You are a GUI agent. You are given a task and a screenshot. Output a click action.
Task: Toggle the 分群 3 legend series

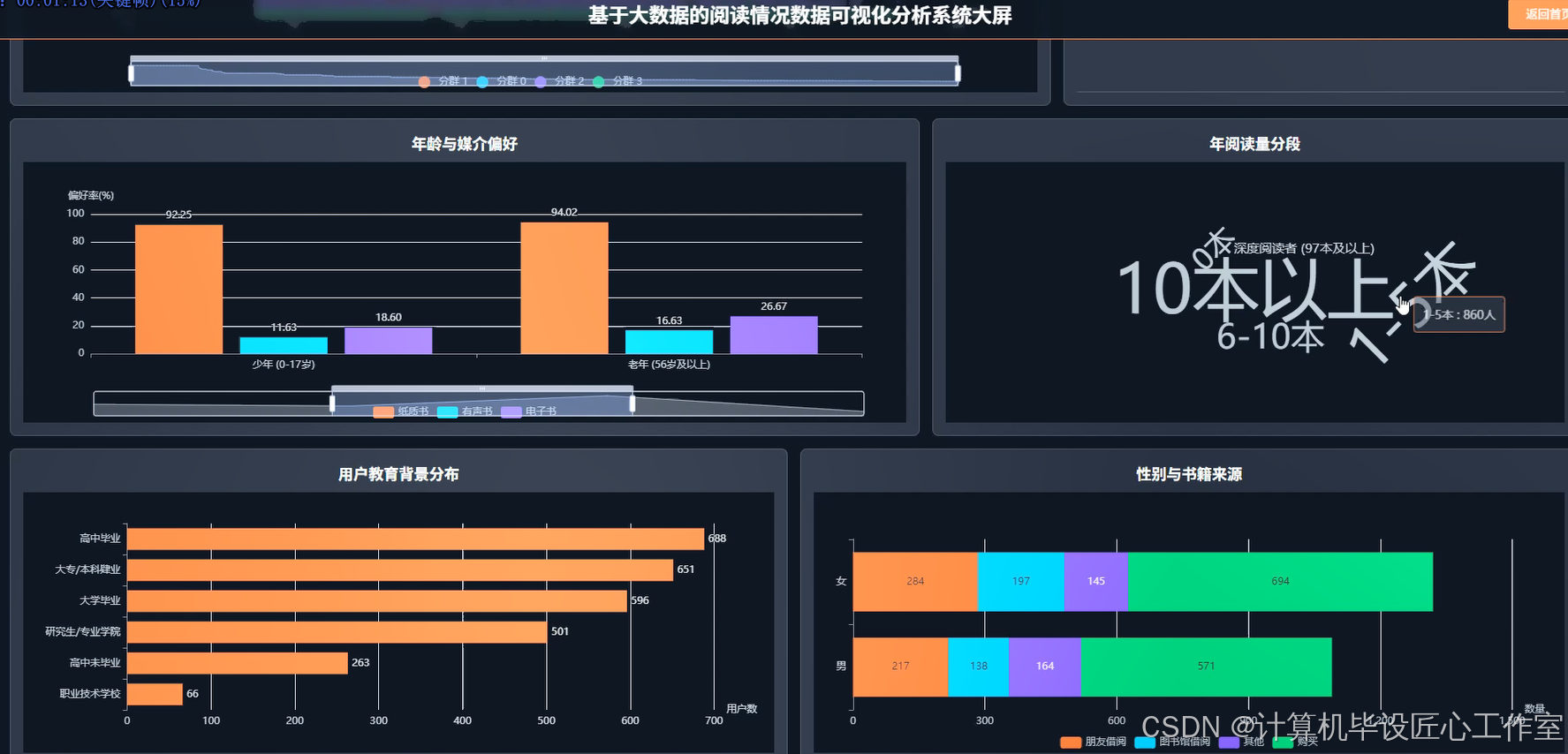(617, 81)
